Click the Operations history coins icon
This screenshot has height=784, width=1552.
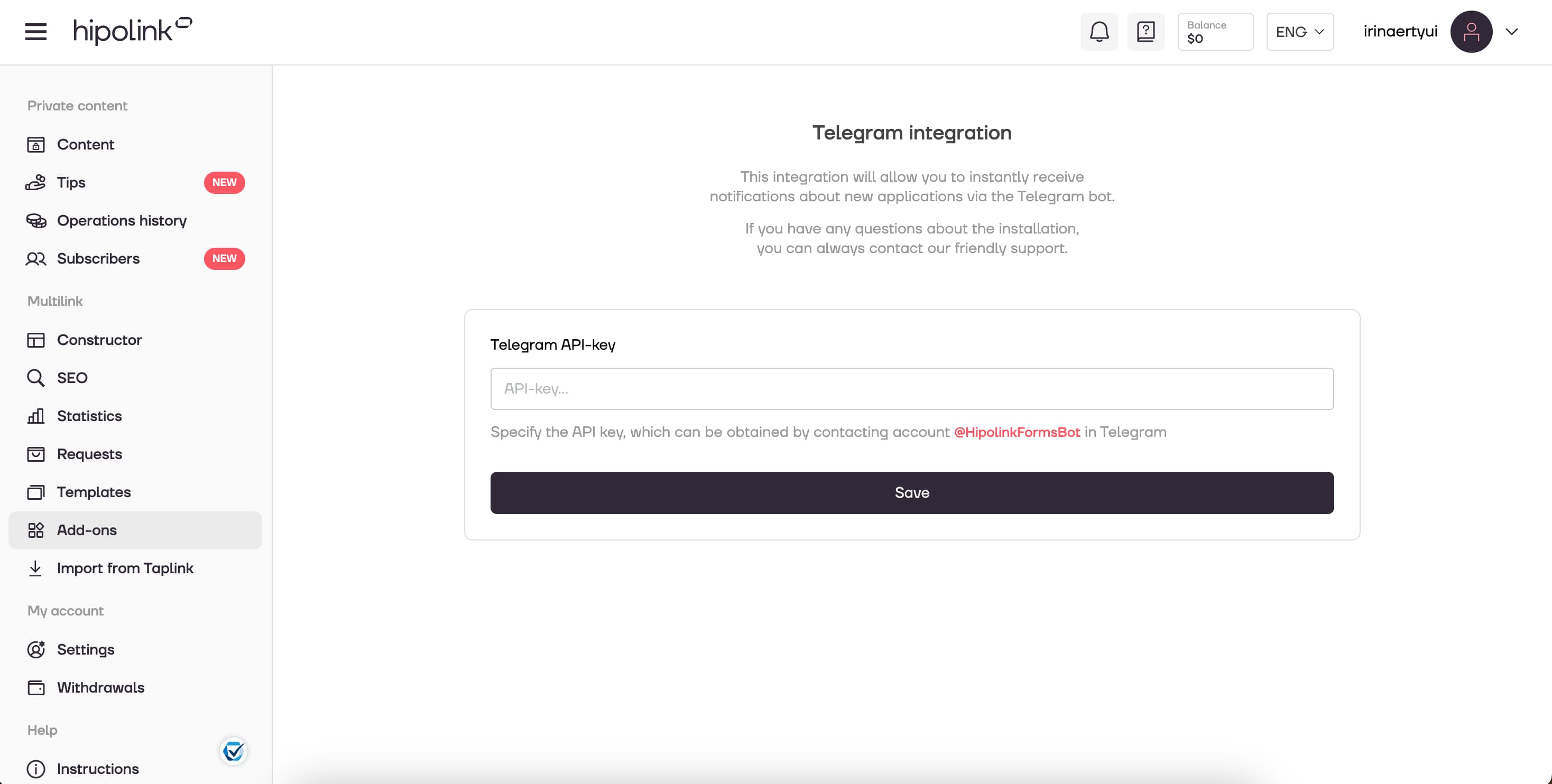[x=35, y=220]
